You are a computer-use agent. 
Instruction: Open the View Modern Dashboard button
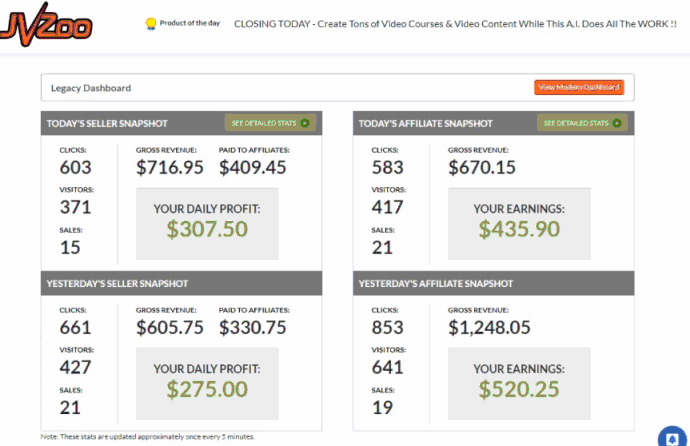pos(579,88)
